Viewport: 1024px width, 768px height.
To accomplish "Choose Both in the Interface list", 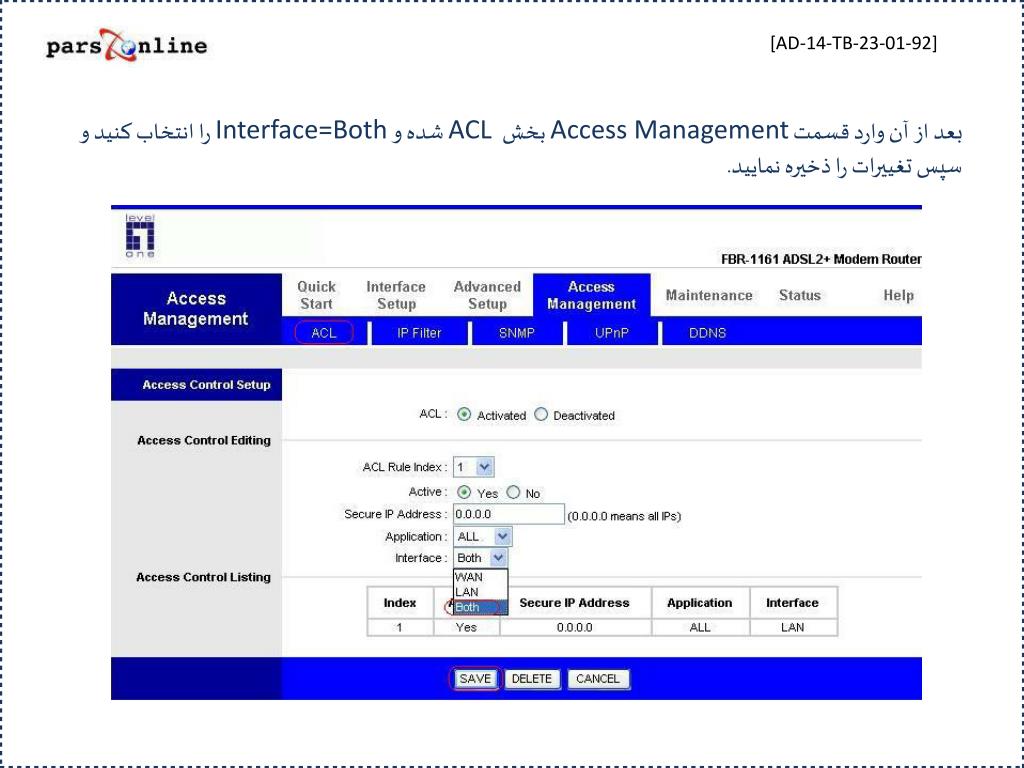I will [x=480, y=607].
